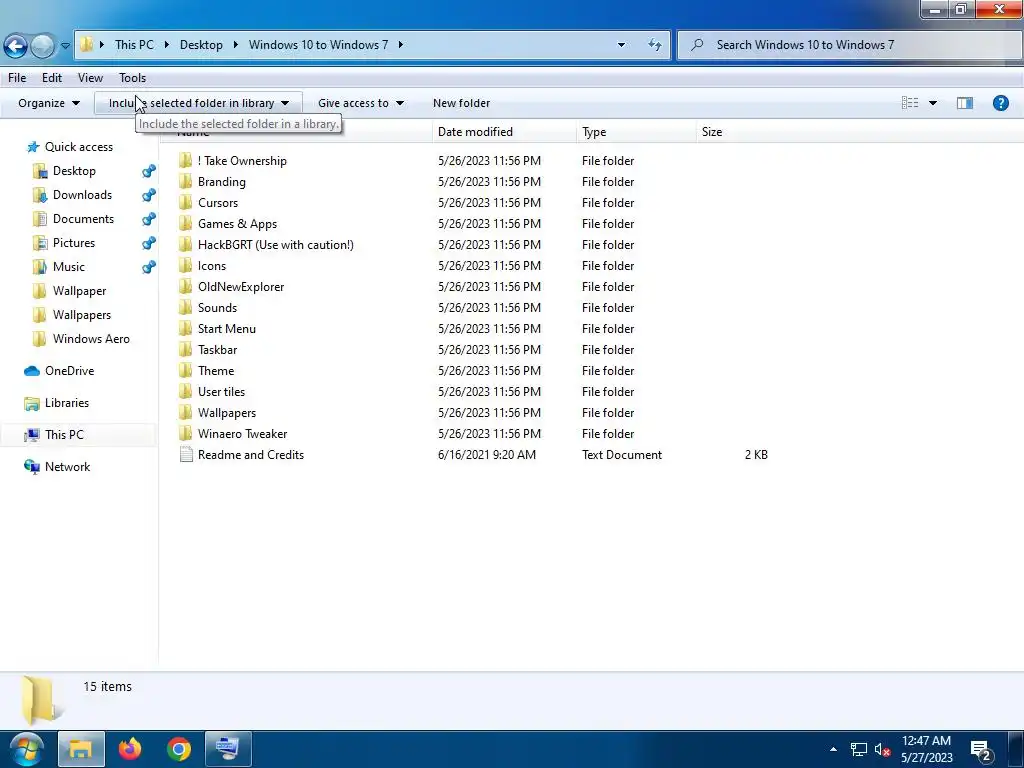Expand the address bar history dropdown
The image size is (1024, 768).
[621, 45]
